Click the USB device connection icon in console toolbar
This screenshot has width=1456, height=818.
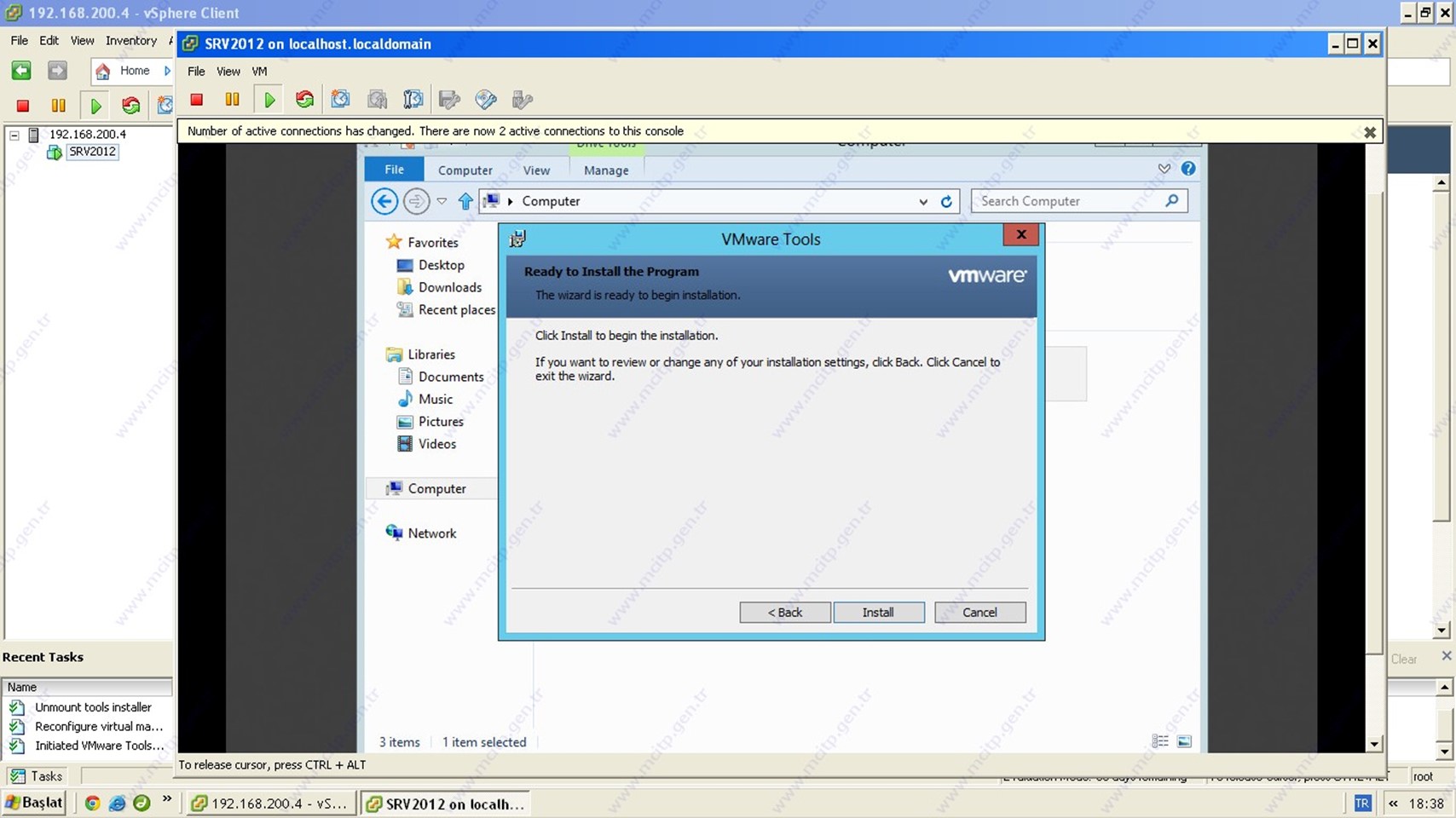click(523, 100)
